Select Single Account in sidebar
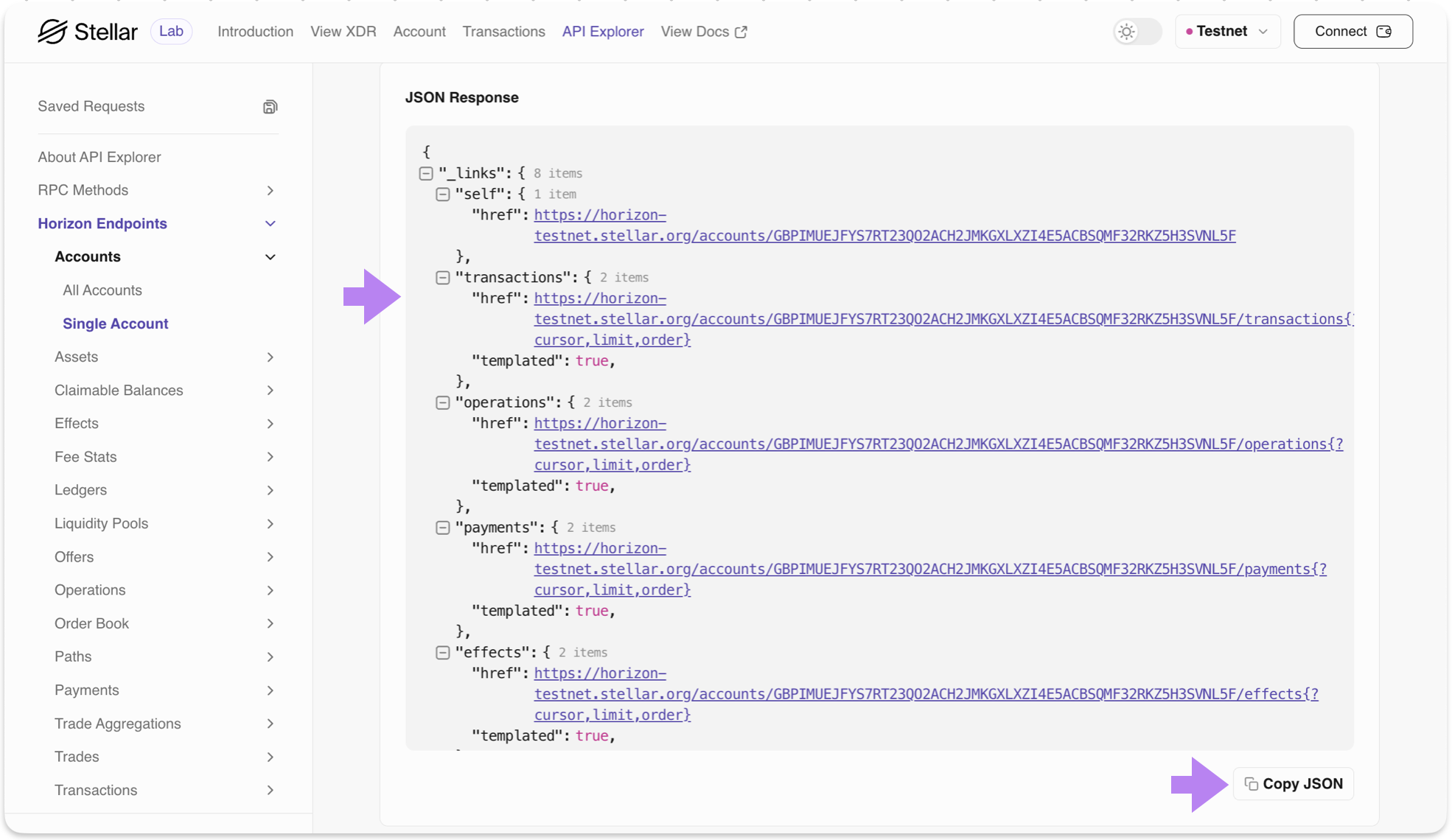The width and height of the screenshot is (1452, 840). (x=116, y=324)
